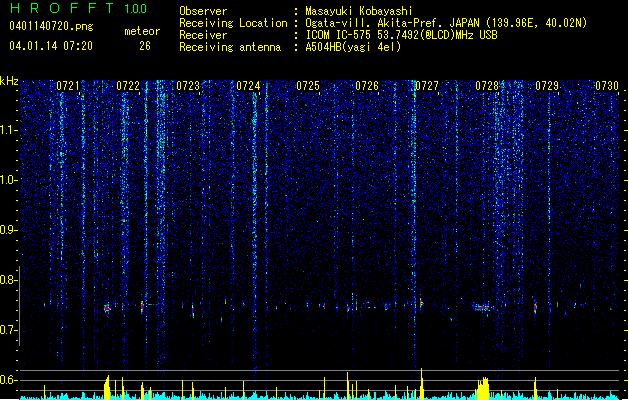Click the 0.9 kHz axis label
Screen dimensions: 629x400
[x=9, y=230]
